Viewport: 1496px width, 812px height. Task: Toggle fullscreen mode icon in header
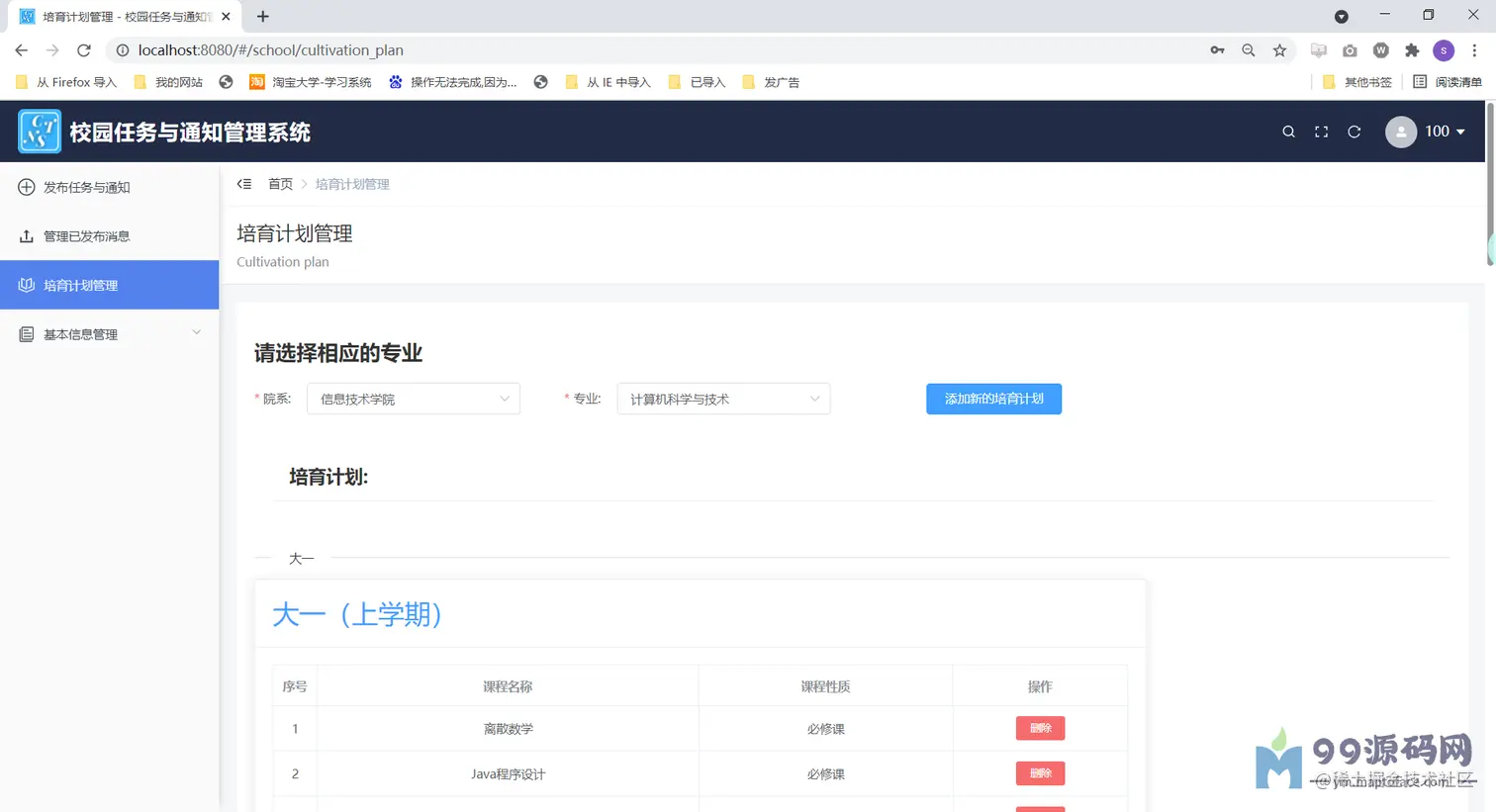[1321, 132]
